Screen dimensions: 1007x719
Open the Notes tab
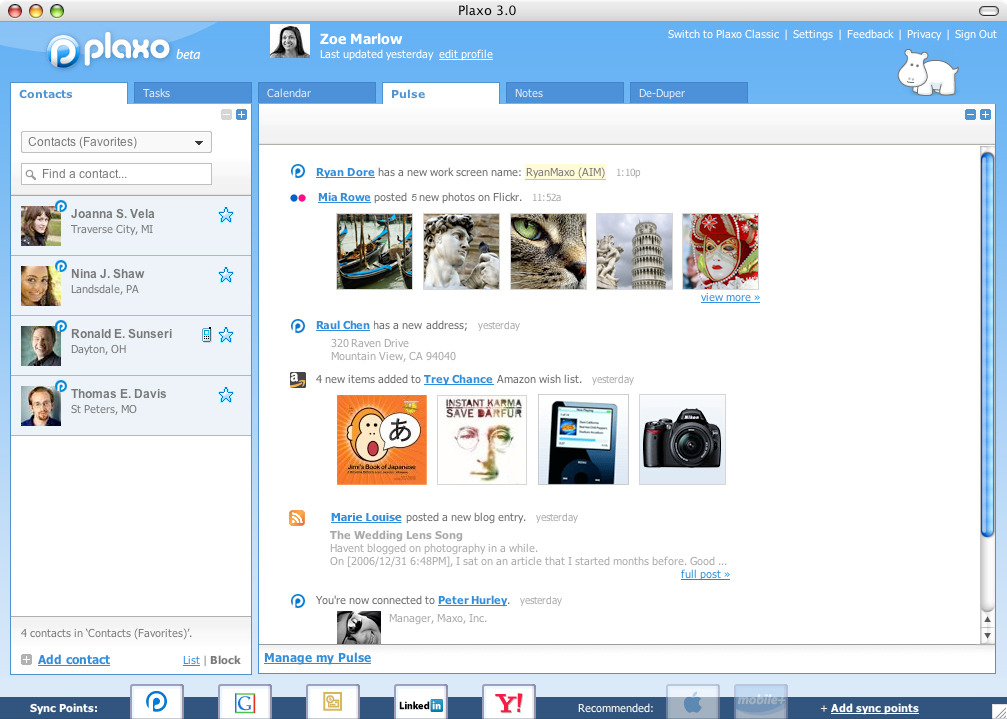[565, 93]
